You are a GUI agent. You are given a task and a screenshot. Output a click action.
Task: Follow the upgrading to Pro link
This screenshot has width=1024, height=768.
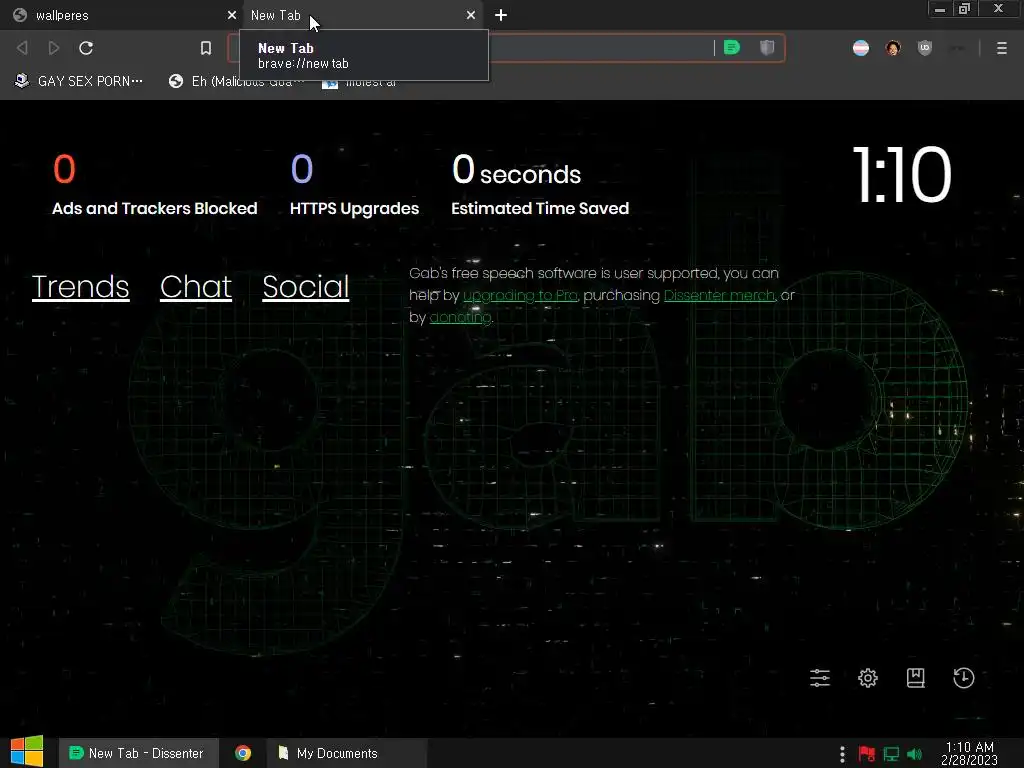pos(520,295)
